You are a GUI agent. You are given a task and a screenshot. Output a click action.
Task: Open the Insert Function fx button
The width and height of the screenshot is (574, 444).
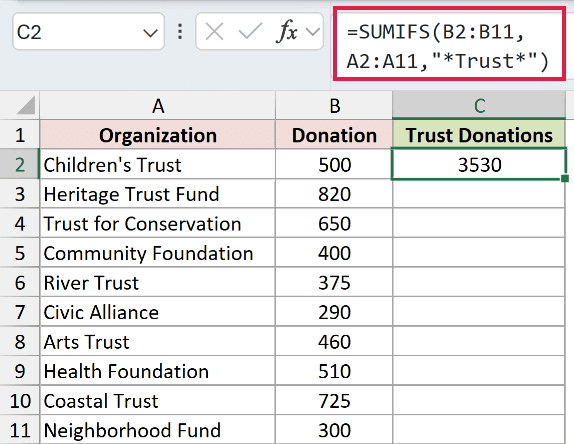(286, 31)
